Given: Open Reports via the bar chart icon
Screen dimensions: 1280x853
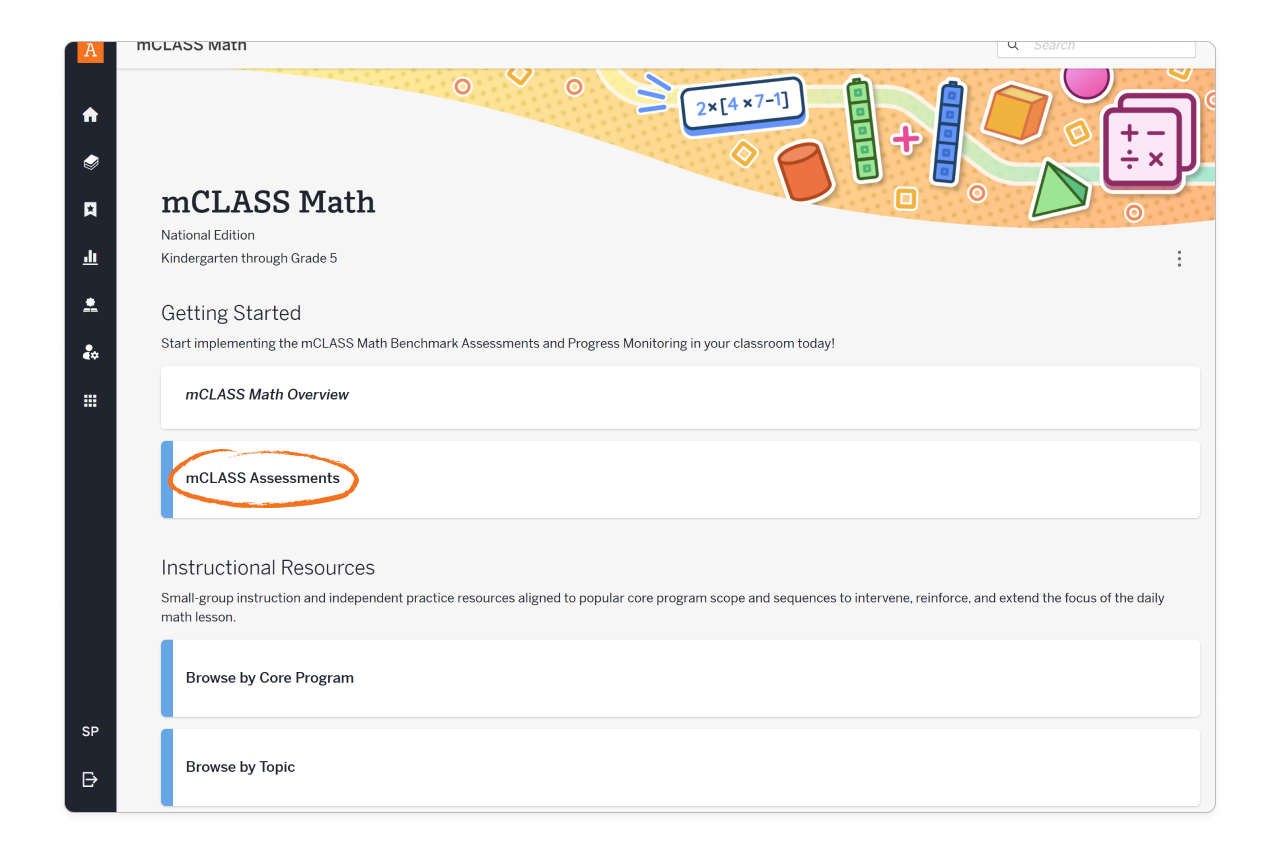Looking at the screenshot, I should [90, 257].
